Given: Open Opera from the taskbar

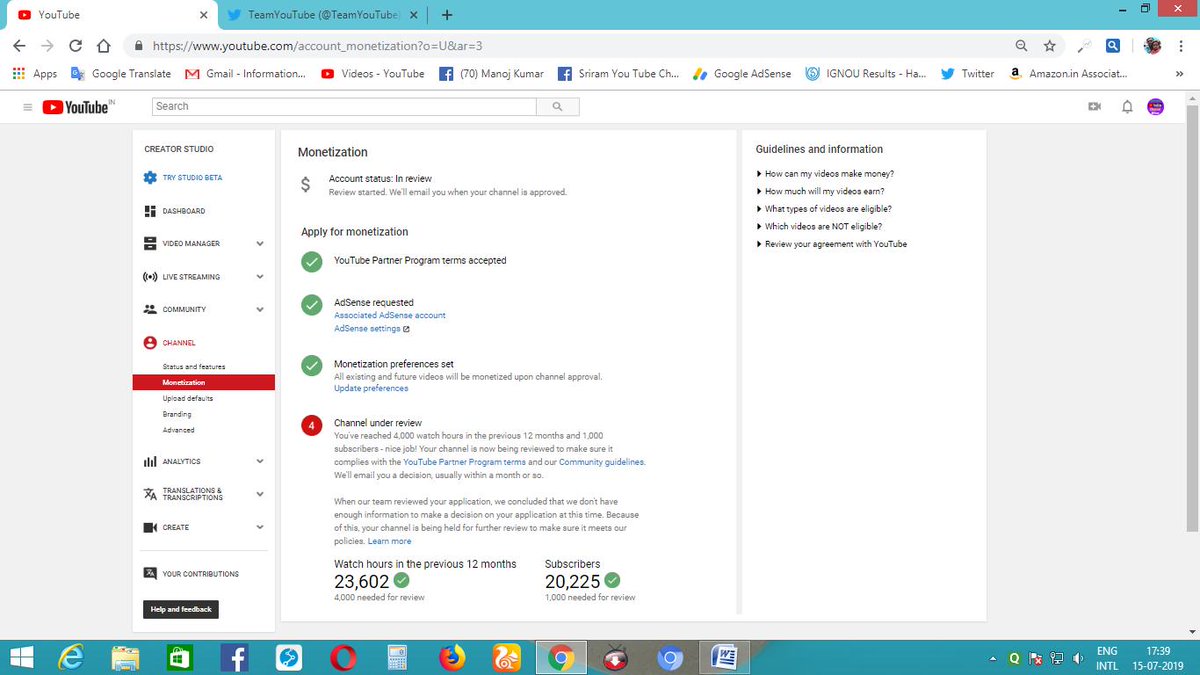Looking at the screenshot, I should pos(345,657).
